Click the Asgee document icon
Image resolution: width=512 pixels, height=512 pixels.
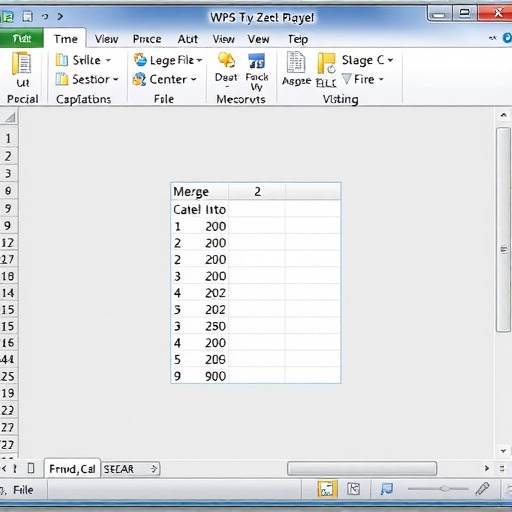[296, 62]
